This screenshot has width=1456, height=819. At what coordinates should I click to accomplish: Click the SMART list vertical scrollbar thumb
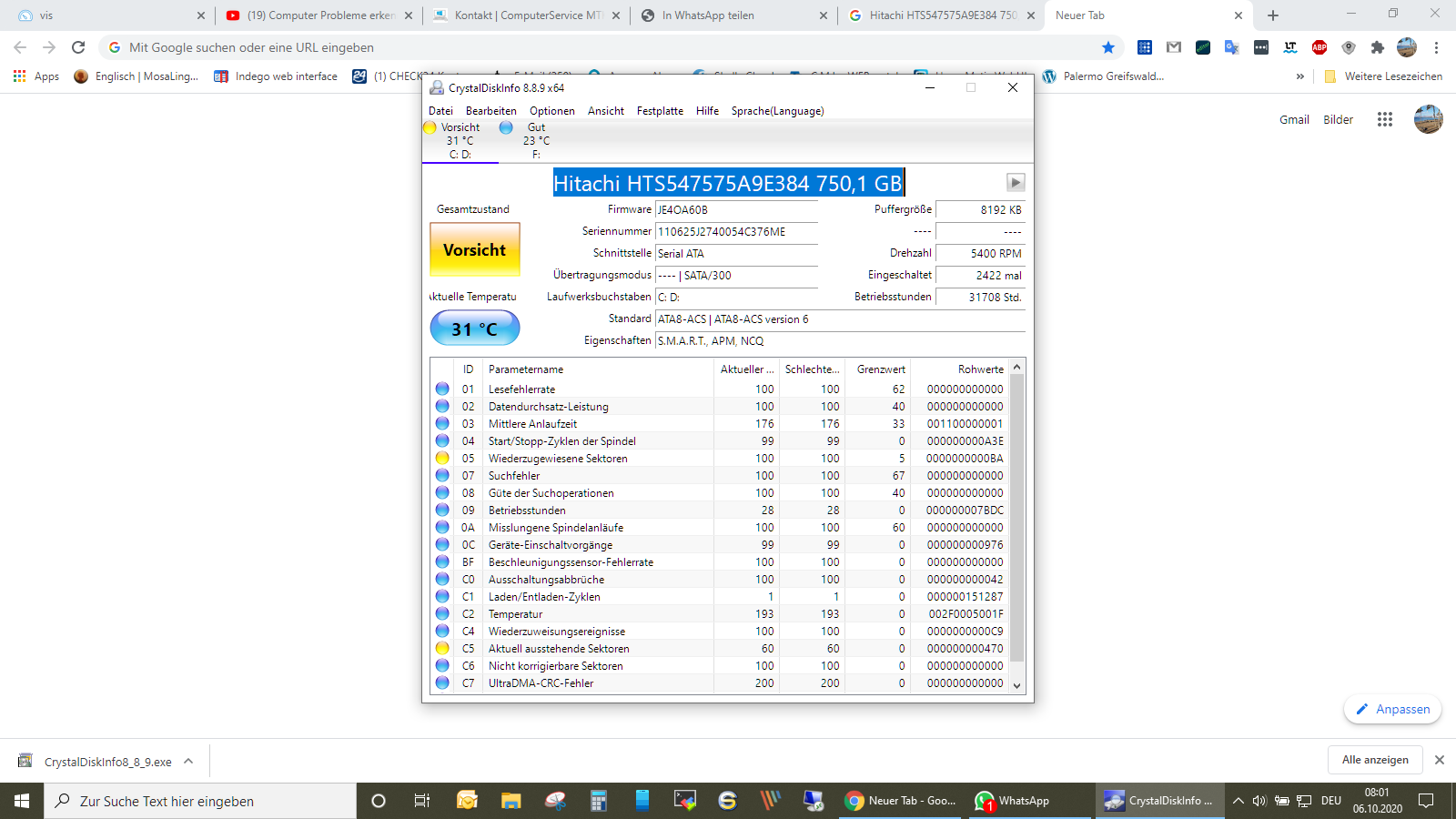coord(1017,517)
